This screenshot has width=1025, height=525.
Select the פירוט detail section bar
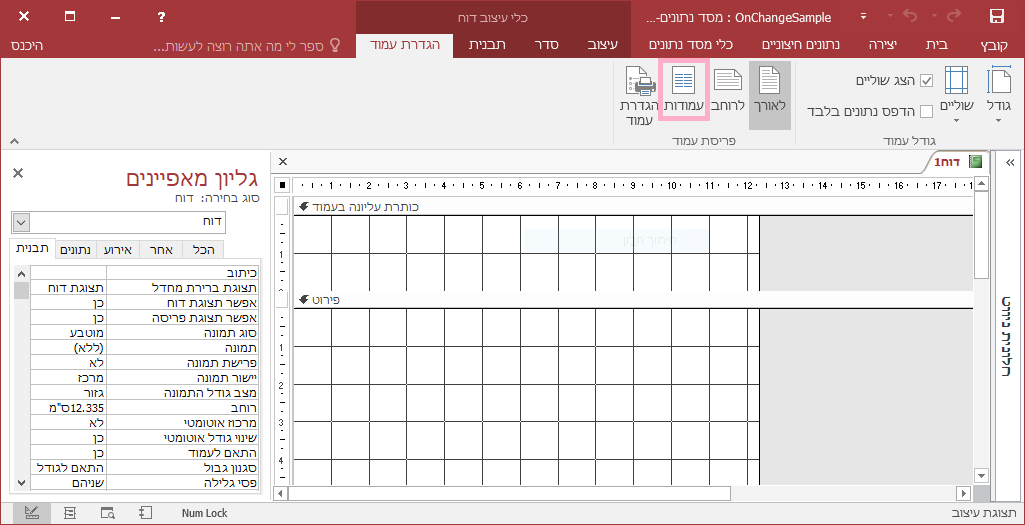pos(633,300)
